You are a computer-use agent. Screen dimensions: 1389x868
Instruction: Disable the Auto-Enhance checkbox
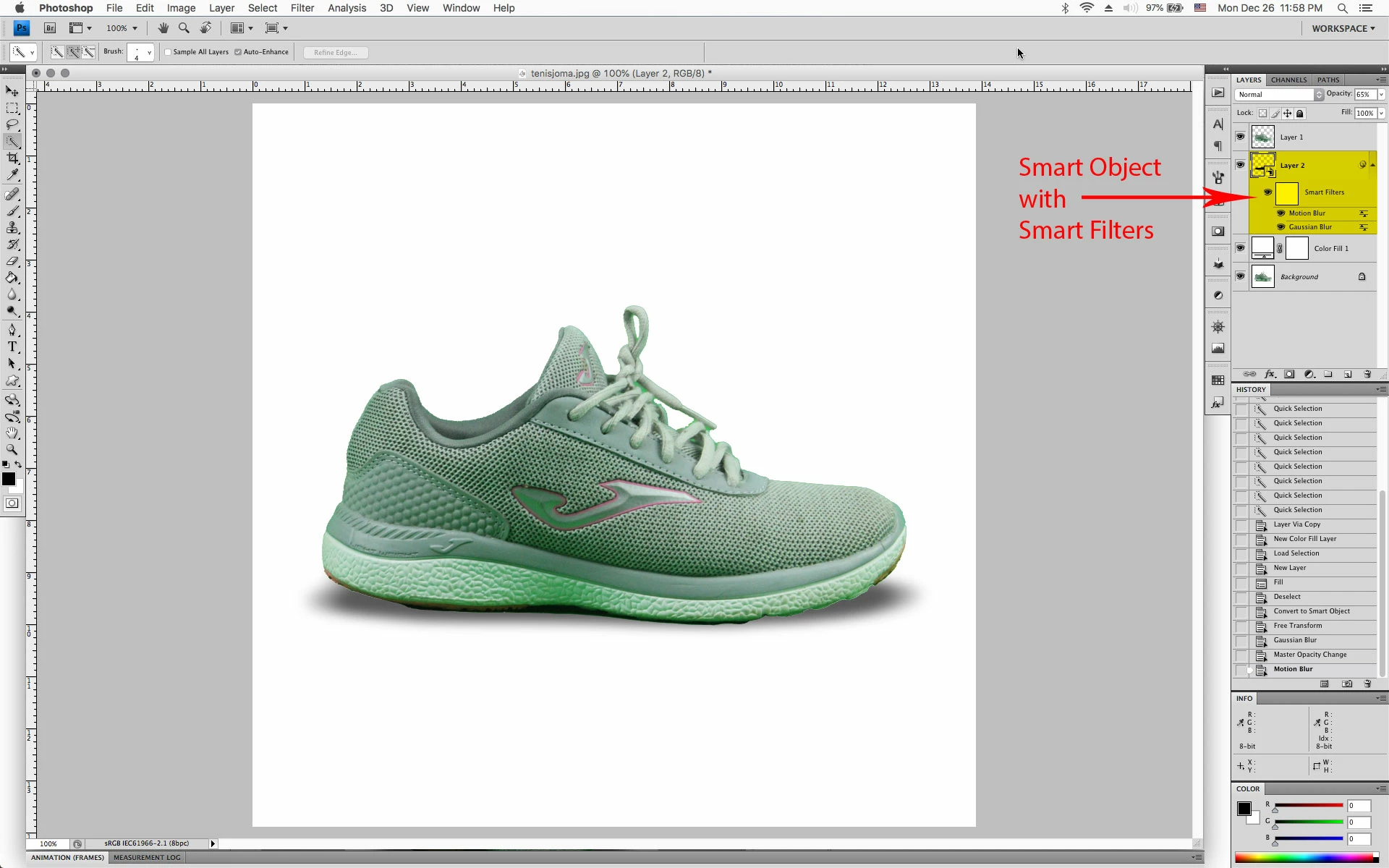pyautogui.click(x=238, y=52)
